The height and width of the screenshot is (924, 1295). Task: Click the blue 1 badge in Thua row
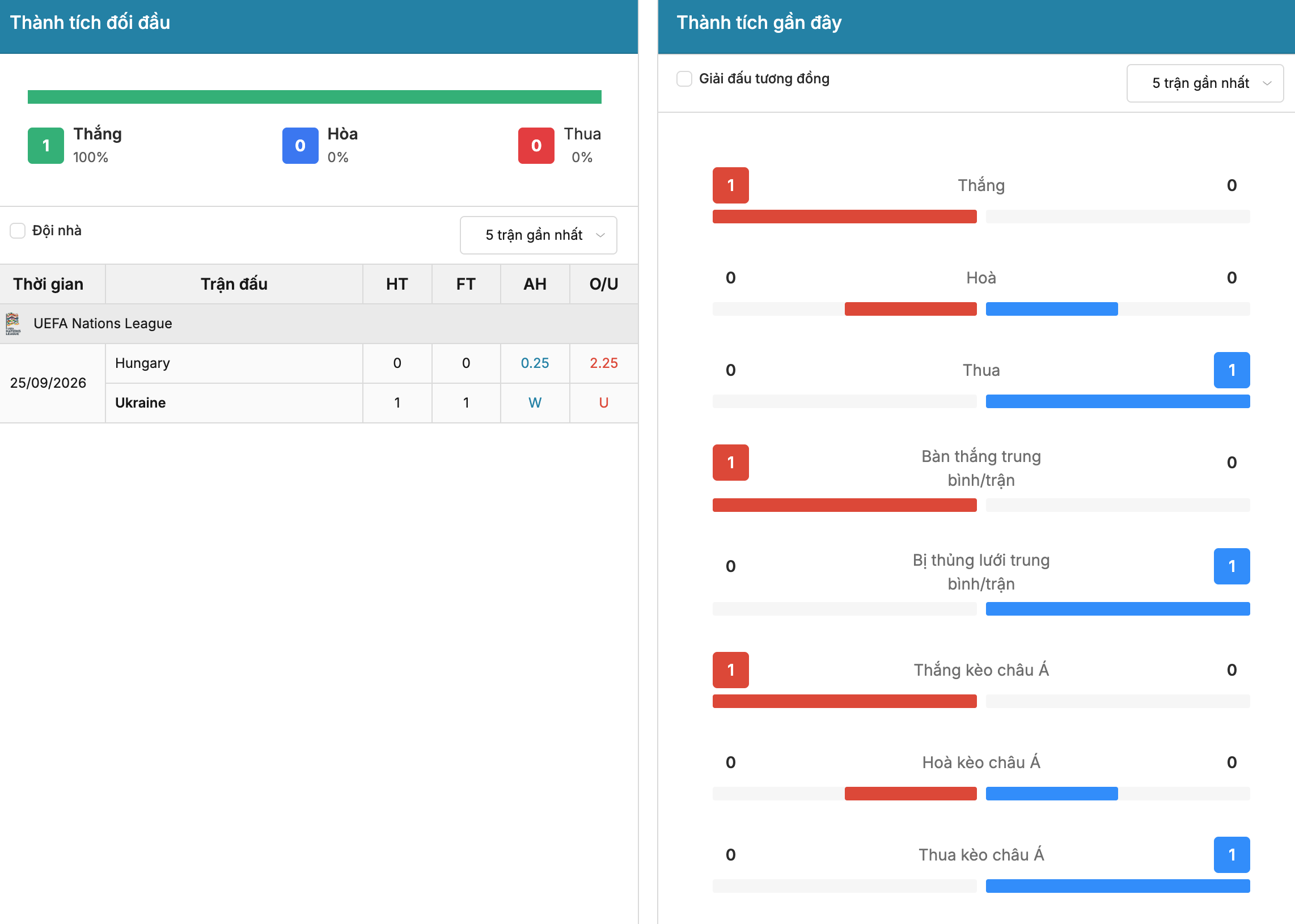[x=1232, y=370]
